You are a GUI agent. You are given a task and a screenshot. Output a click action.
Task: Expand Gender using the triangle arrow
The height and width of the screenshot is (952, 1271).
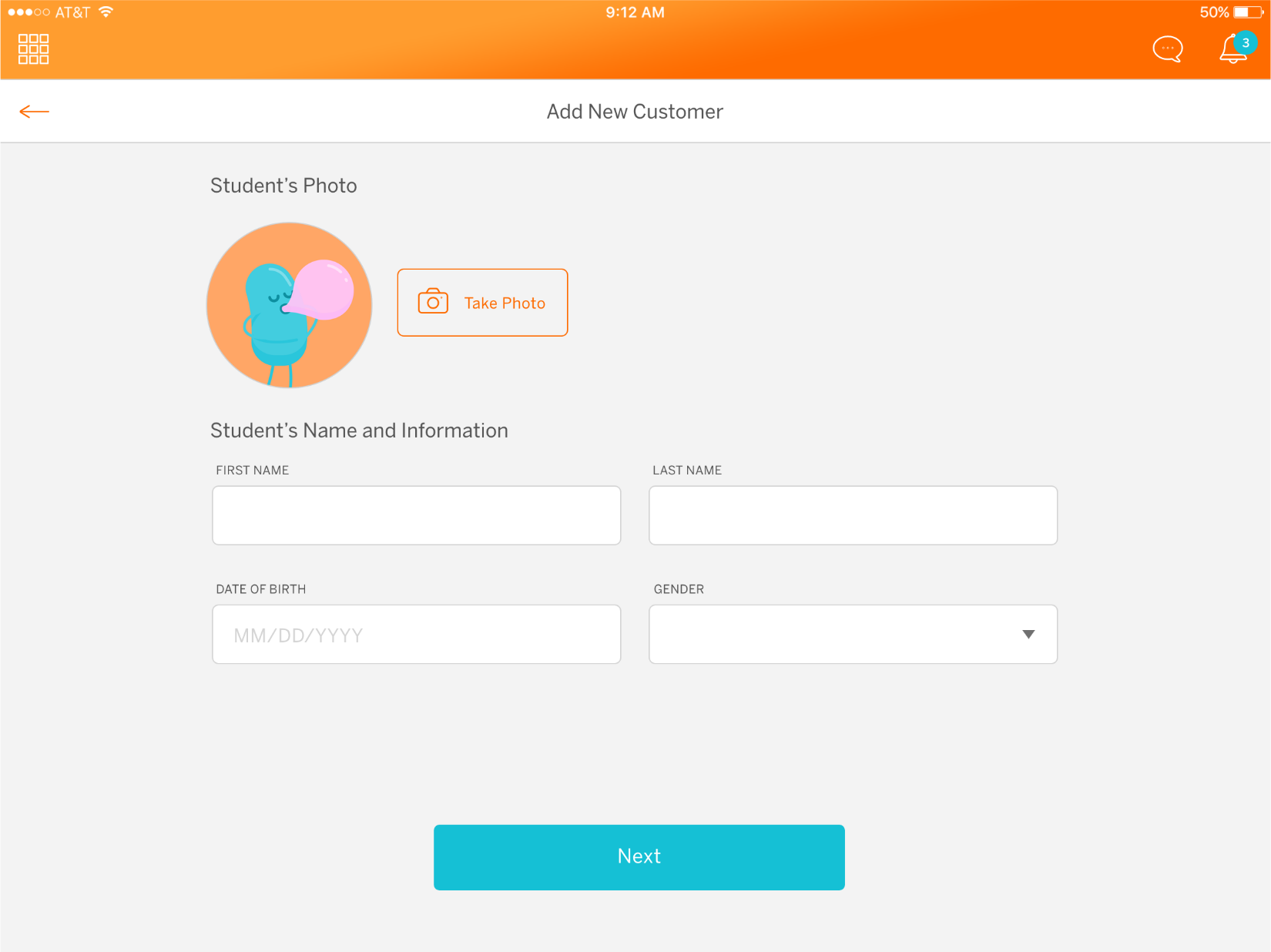(1028, 635)
